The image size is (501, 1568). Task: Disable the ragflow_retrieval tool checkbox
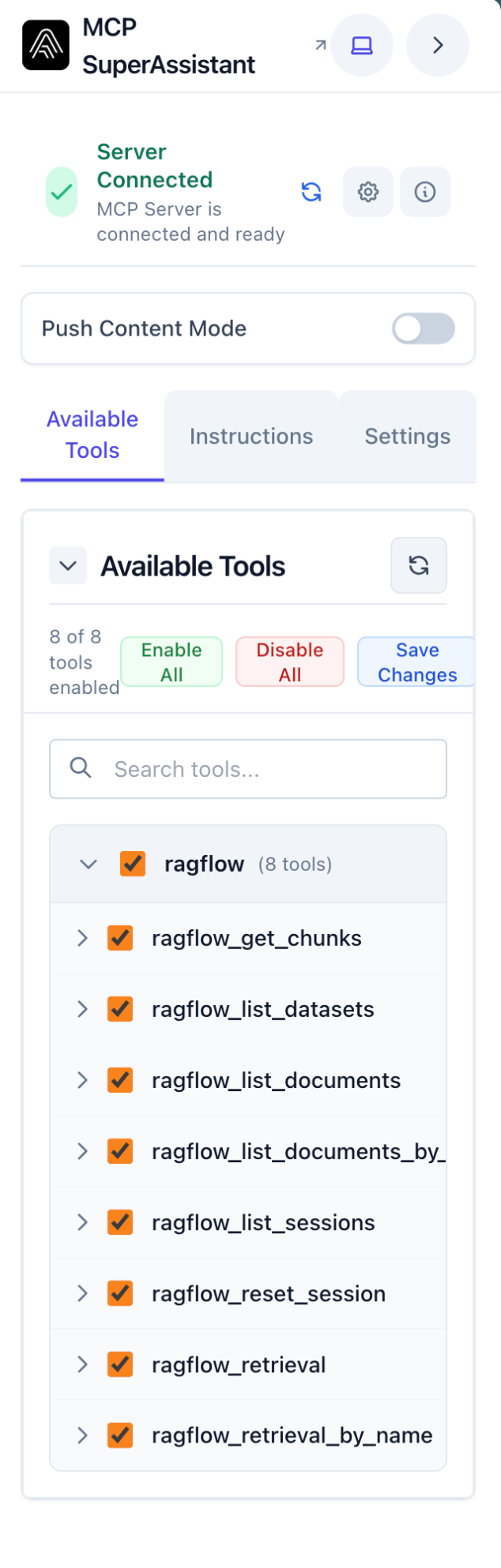[x=120, y=1364]
